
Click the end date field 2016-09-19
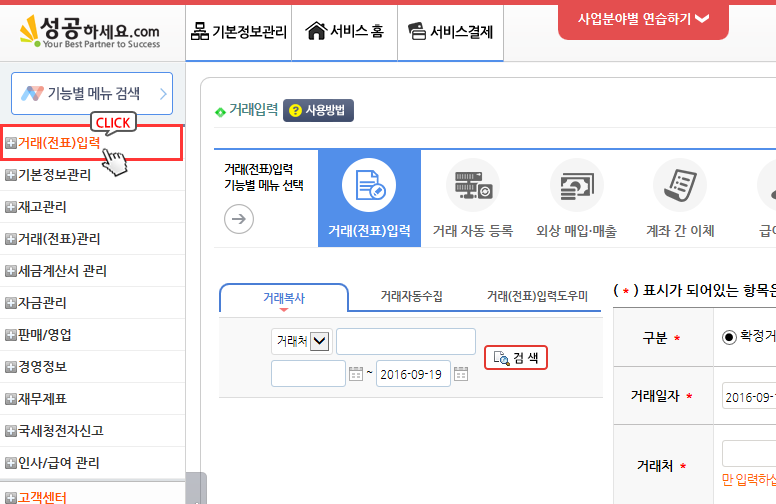click(413, 374)
